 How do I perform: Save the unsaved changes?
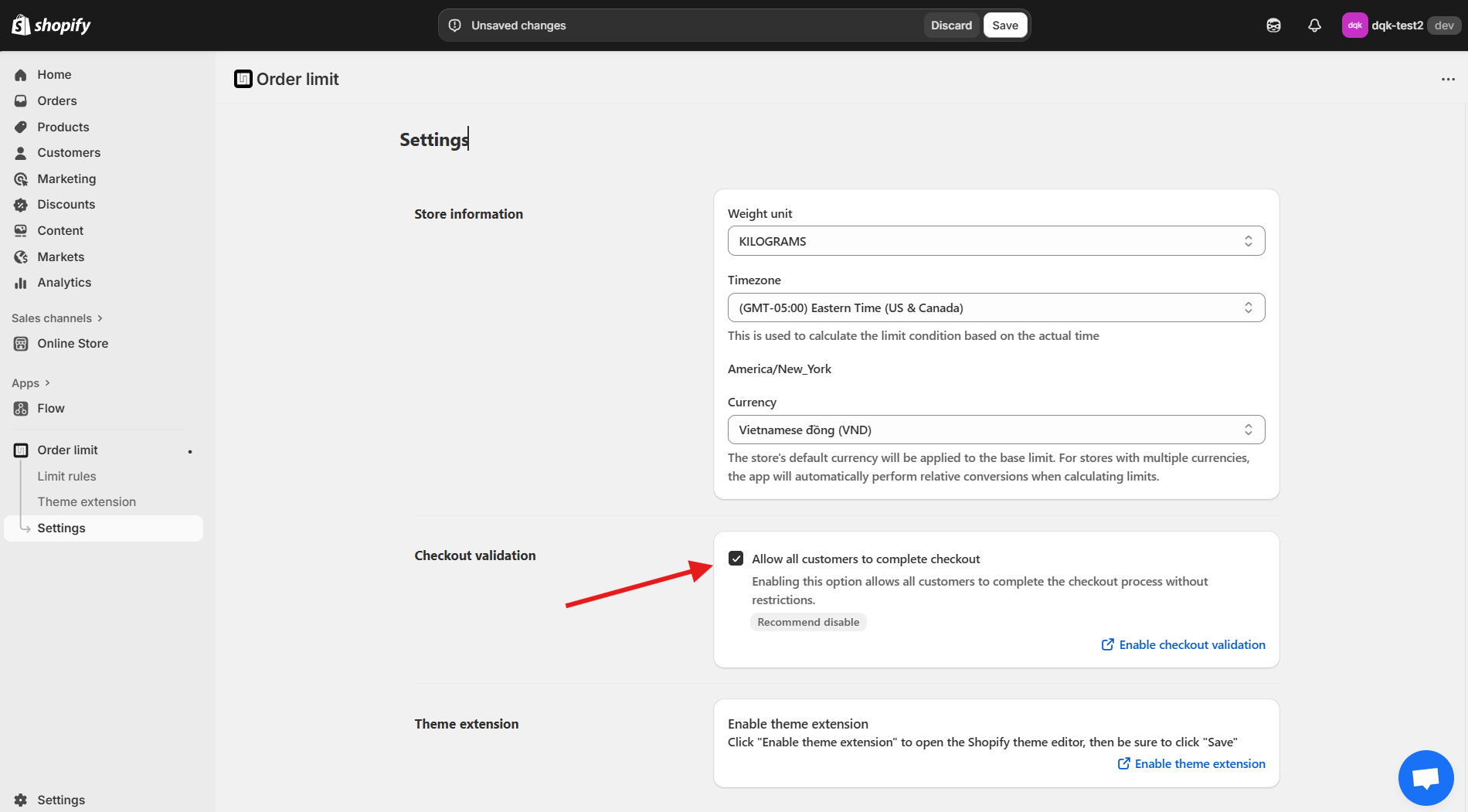1004,25
